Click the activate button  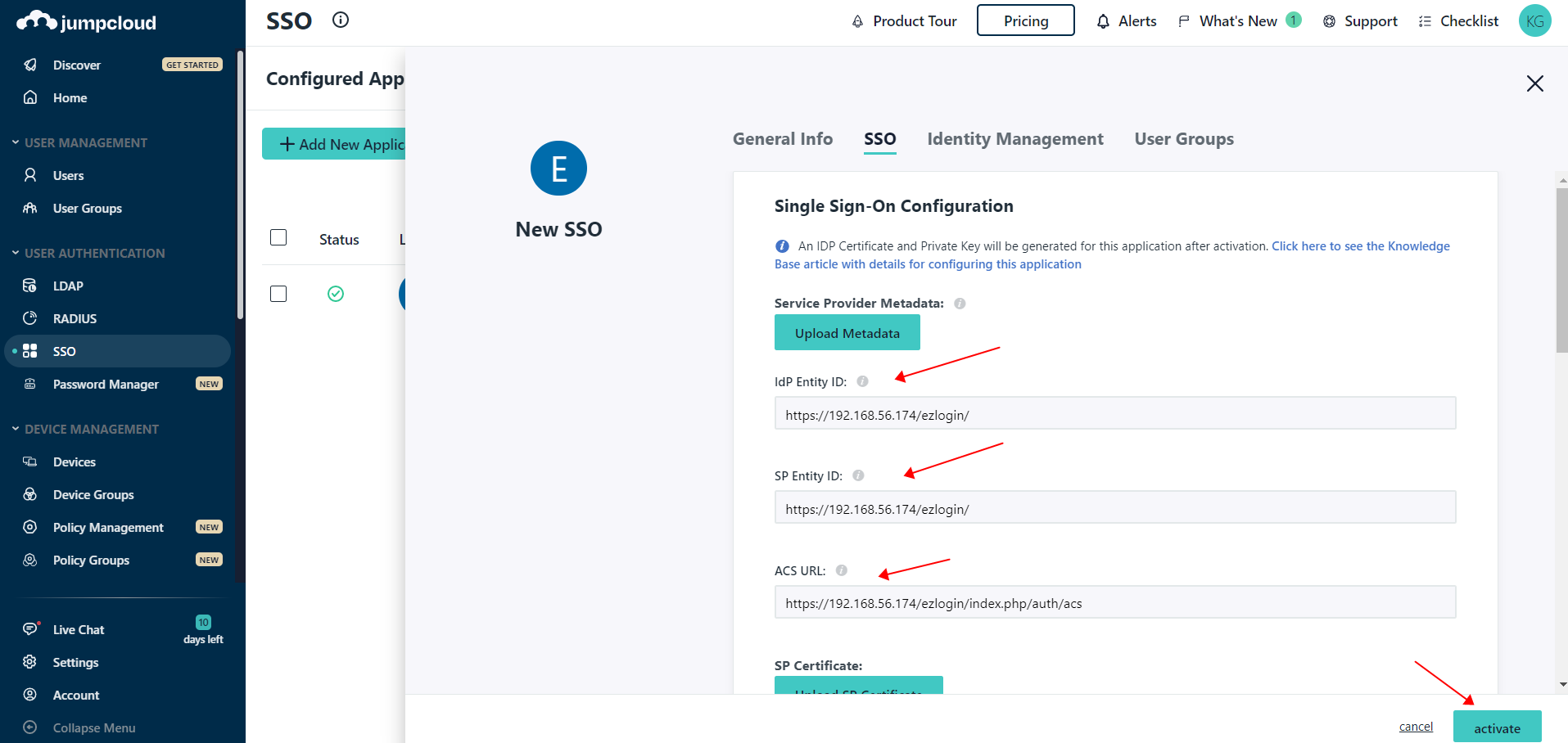(x=1498, y=727)
